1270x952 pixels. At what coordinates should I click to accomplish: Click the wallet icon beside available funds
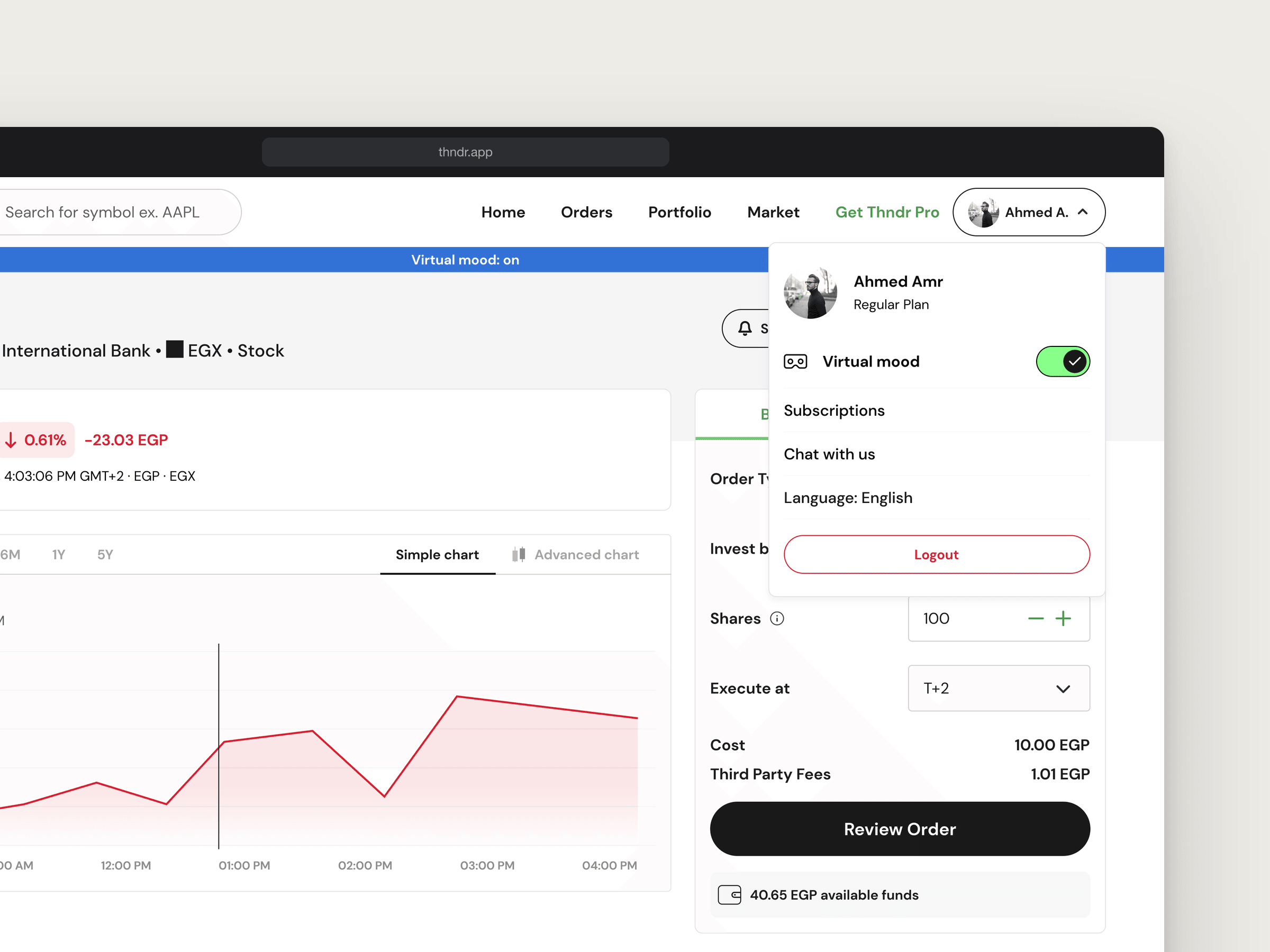point(729,895)
